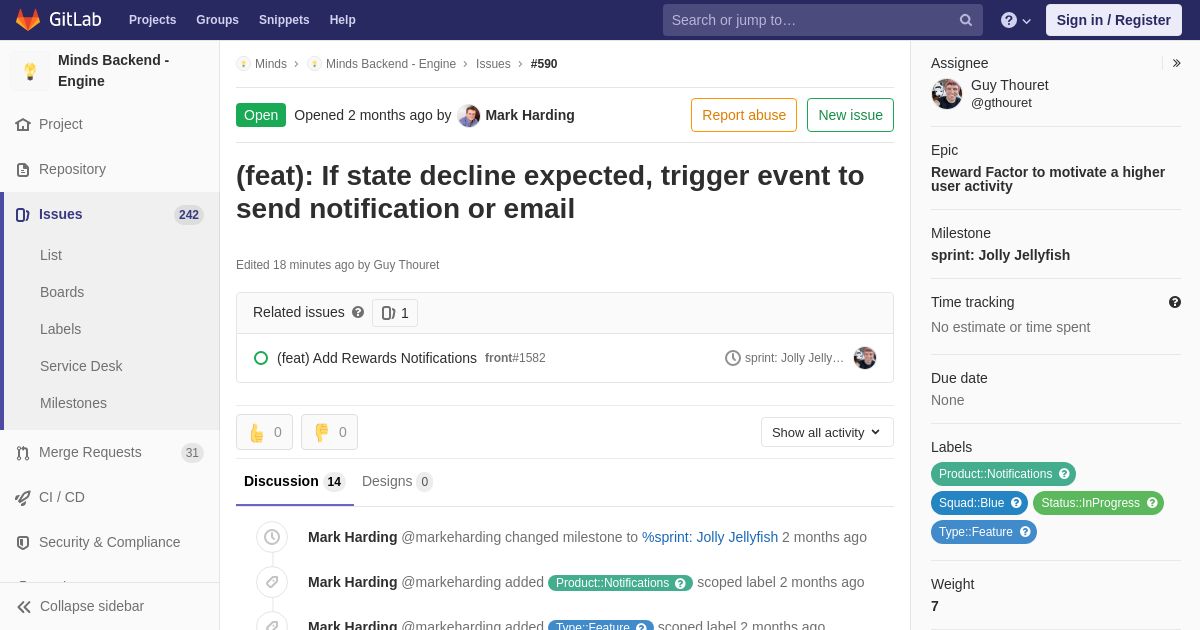Click the Issues sidebar icon
The height and width of the screenshot is (630, 1200).
pyautogui.click(x=23, y=215)
